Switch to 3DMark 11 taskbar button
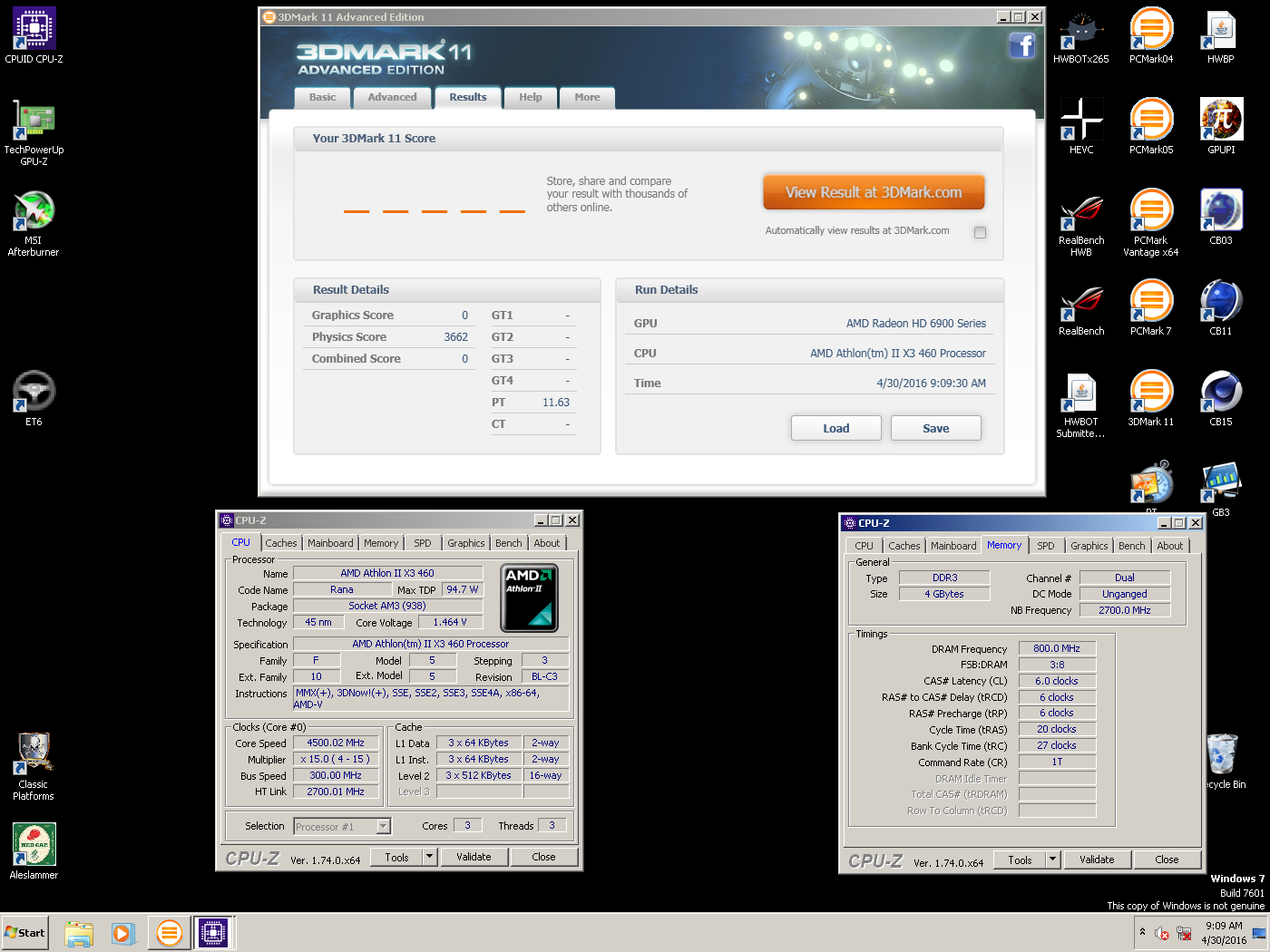This screenshot has height=952, width=1270. click(x=169, y=933)
